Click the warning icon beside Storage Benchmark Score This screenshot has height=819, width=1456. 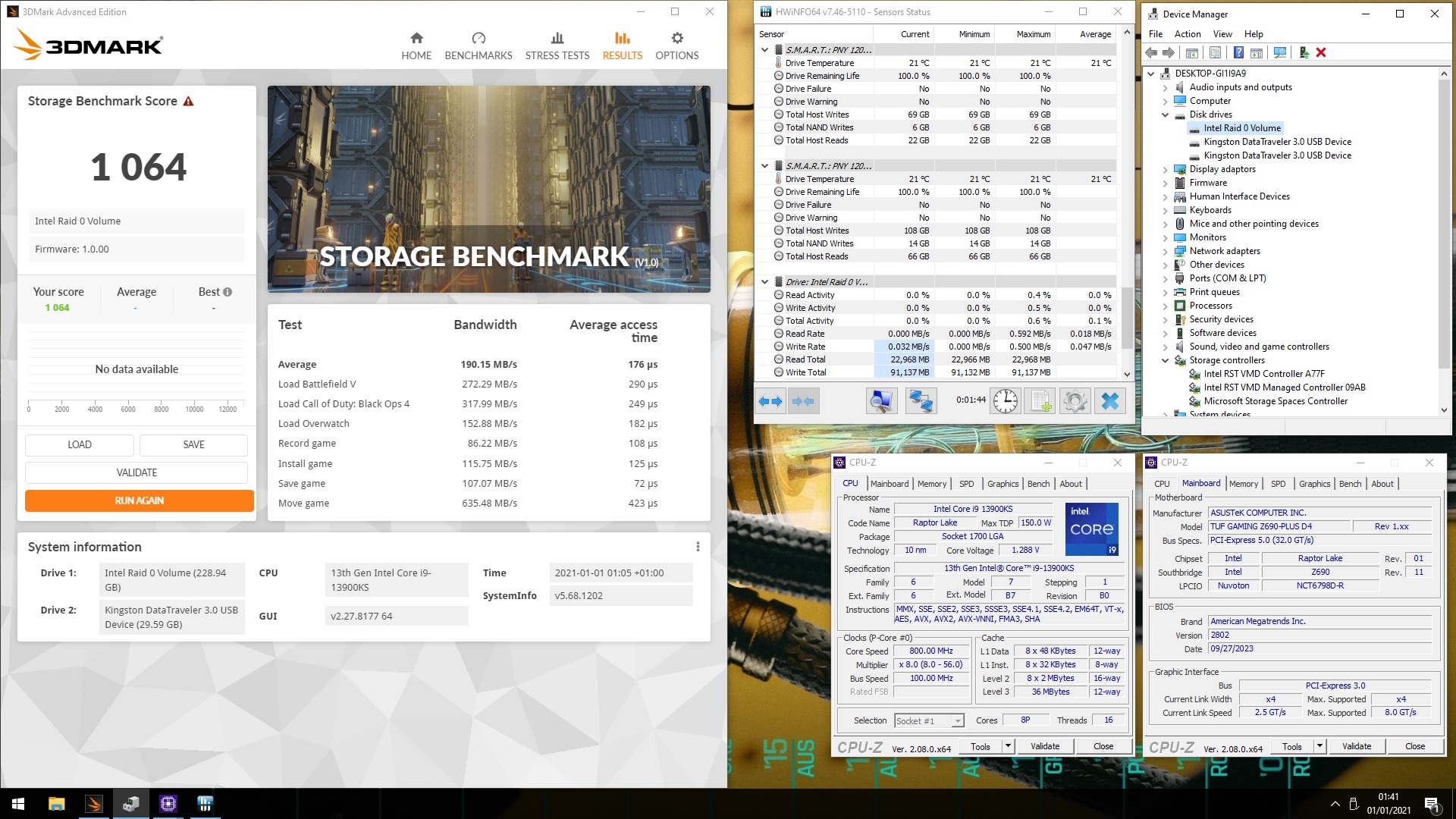[188, 101]
